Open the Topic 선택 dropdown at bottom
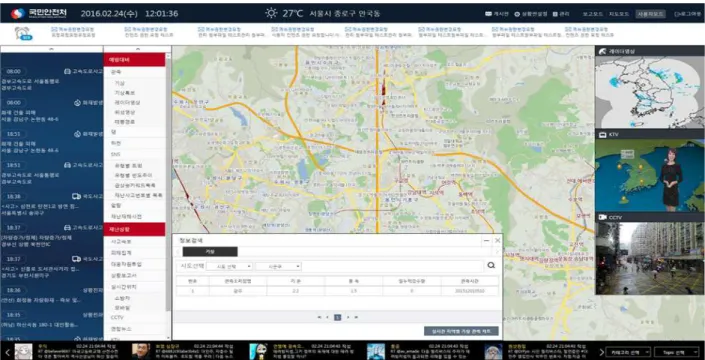Screen dimensions: 705x360 coord(678,352)
